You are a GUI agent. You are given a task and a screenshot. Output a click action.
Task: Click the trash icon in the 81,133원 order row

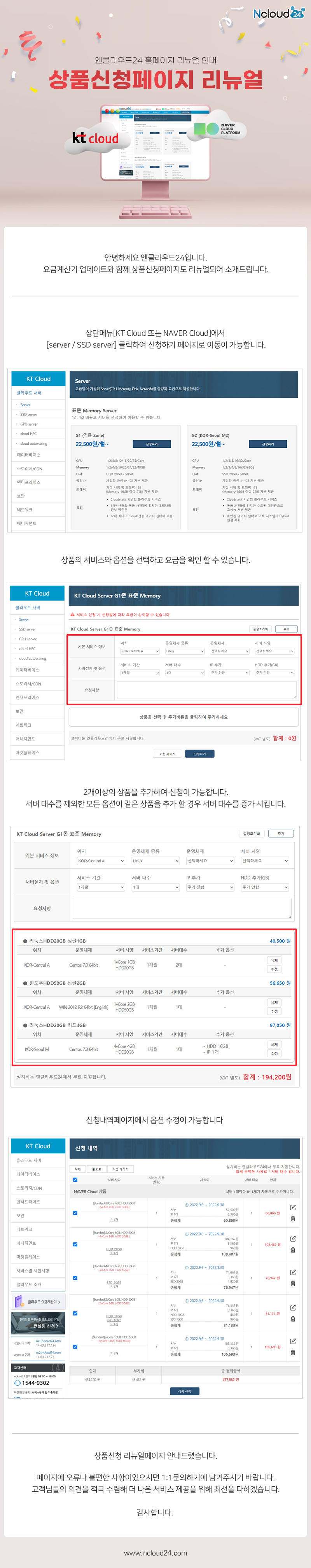[x=293, y=1319]
